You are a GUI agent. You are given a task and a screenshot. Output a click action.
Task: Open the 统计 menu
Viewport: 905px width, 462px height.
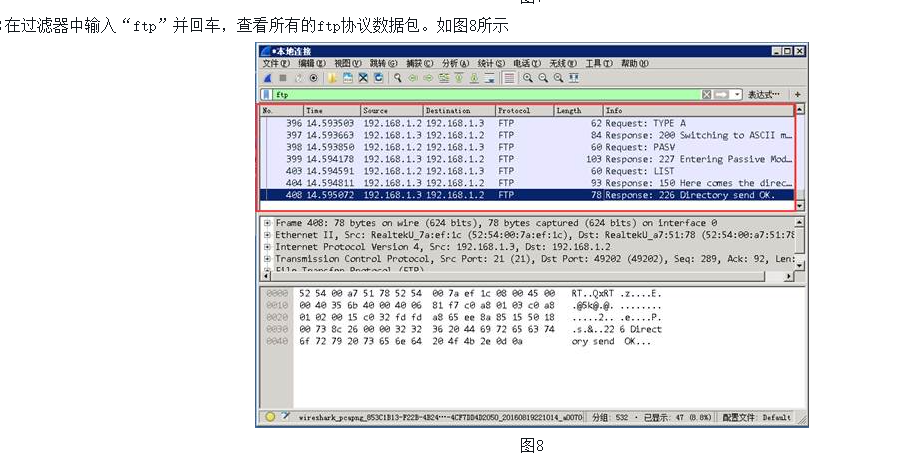pos(491,63)
